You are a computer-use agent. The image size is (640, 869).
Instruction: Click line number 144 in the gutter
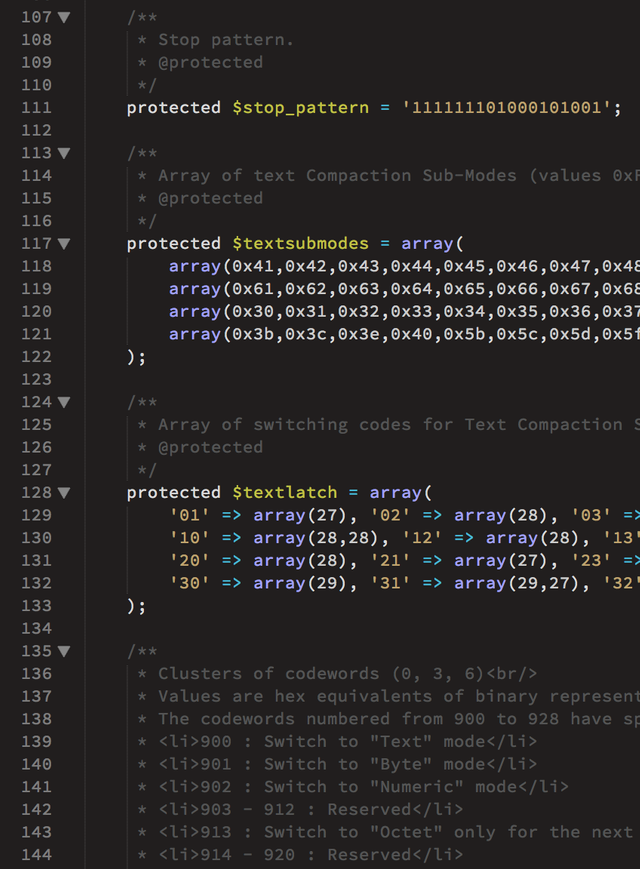point(37,855)
